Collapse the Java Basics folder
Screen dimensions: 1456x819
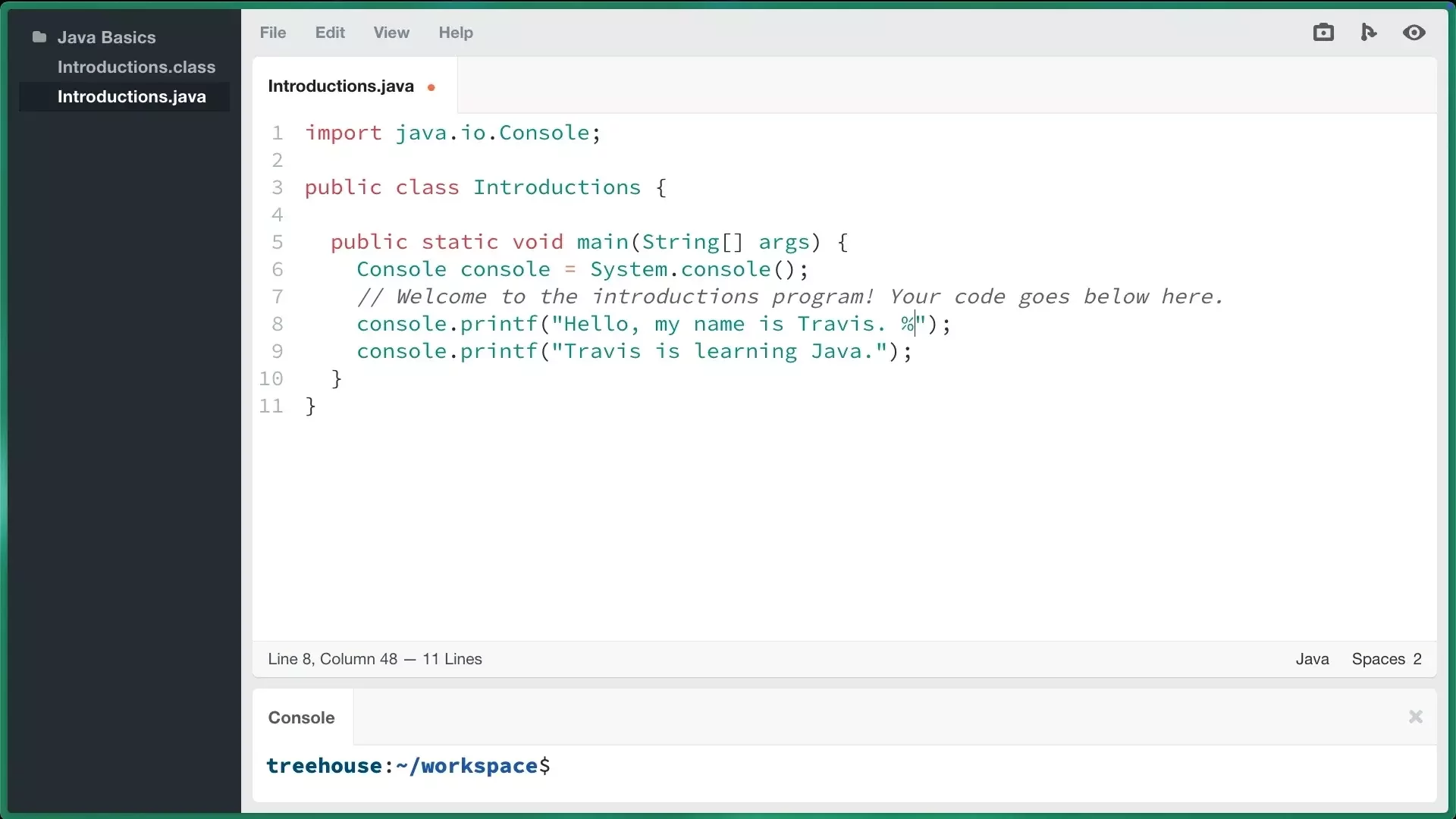coord(105,36)
